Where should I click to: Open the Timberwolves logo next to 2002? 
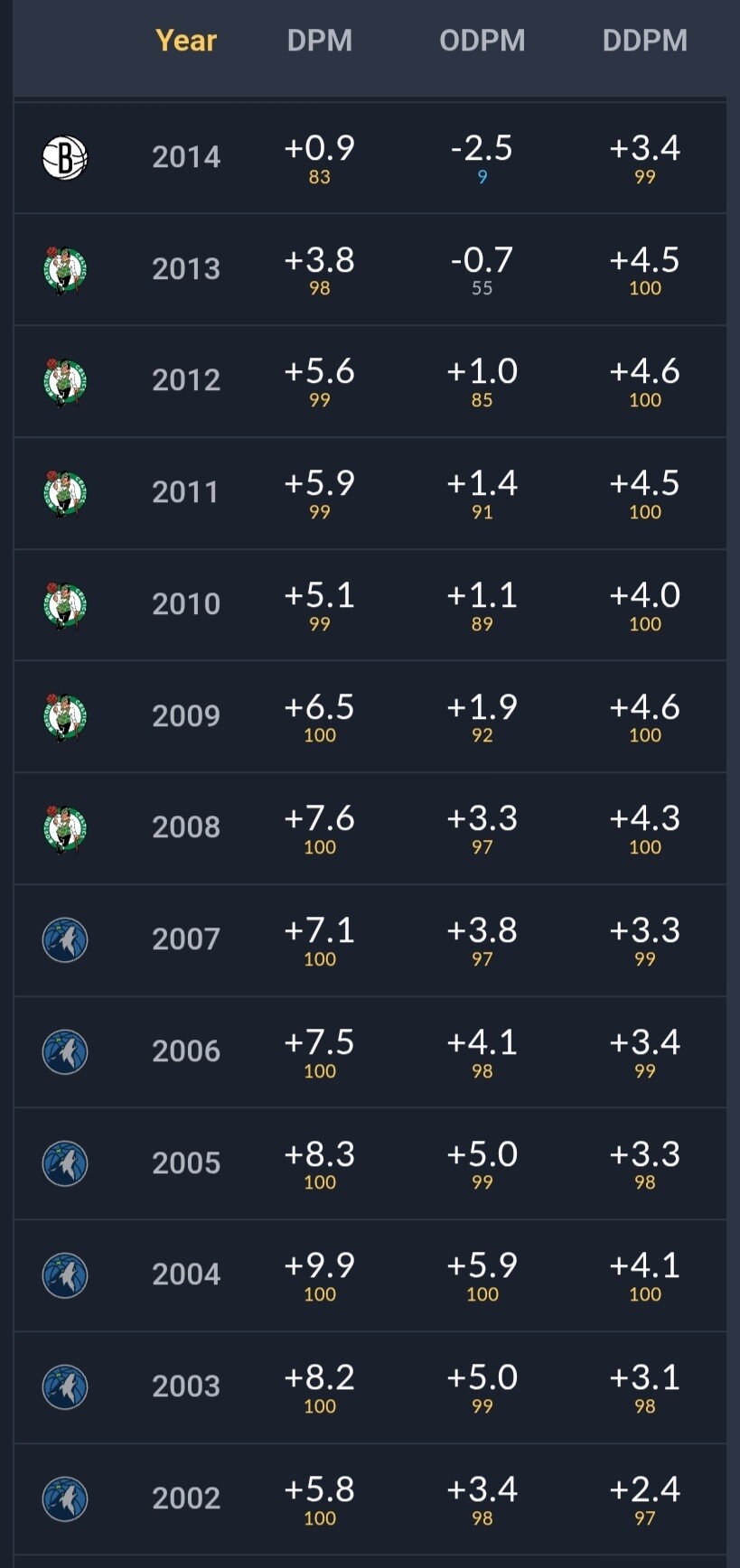tap(65, 1498)
